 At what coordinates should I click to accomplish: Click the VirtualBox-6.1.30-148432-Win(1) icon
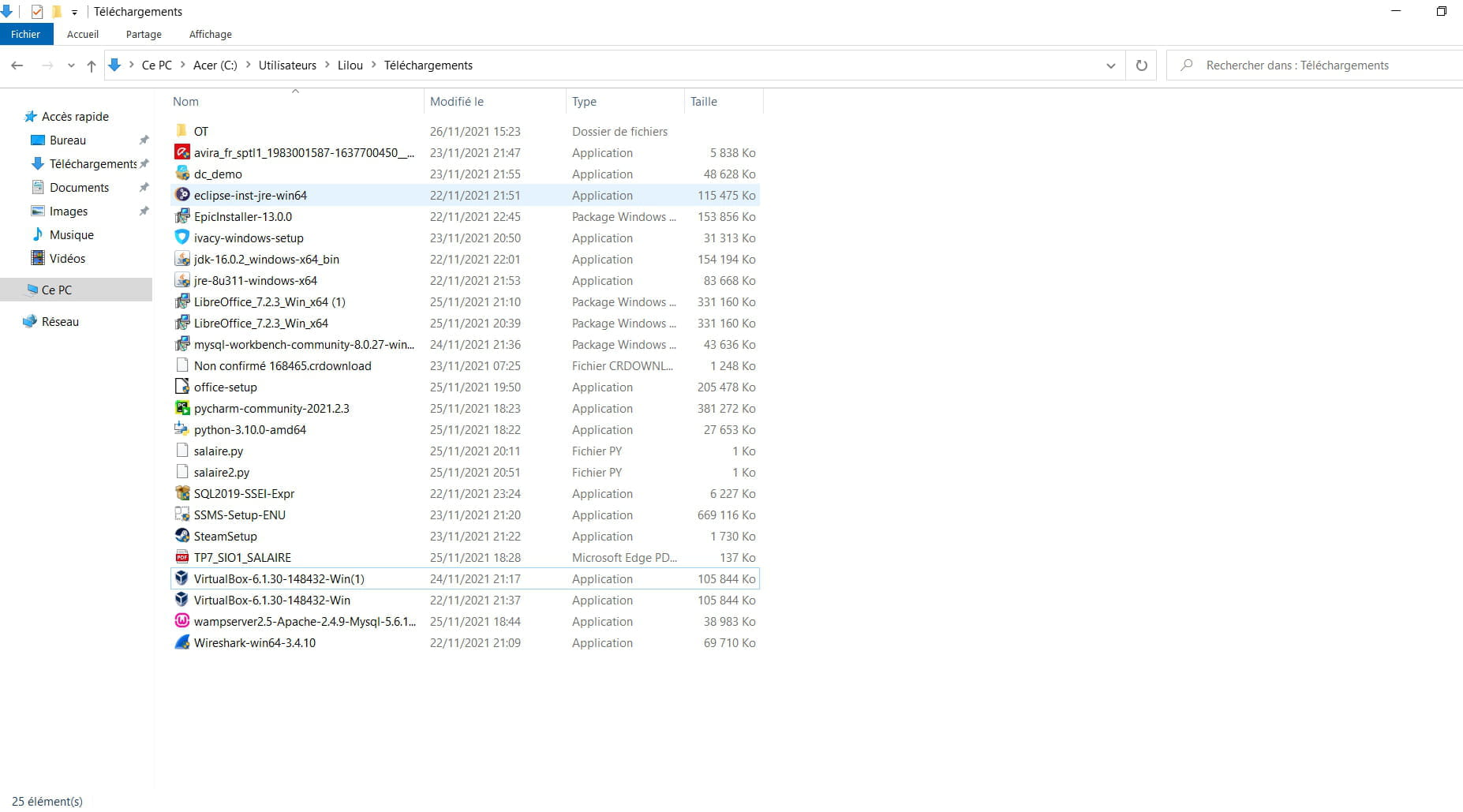182,578
